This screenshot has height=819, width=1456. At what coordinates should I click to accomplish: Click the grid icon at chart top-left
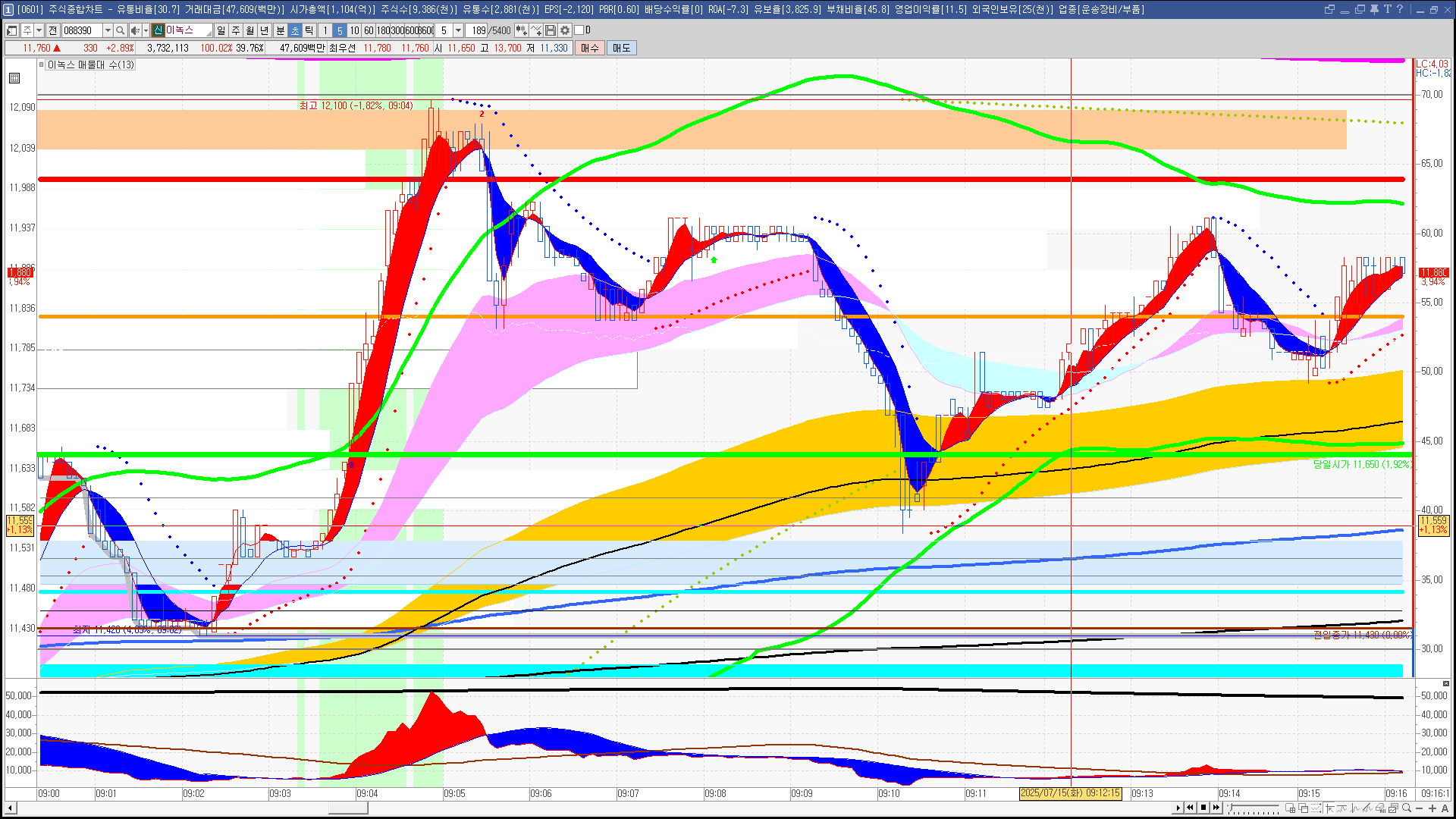[14, 78]
